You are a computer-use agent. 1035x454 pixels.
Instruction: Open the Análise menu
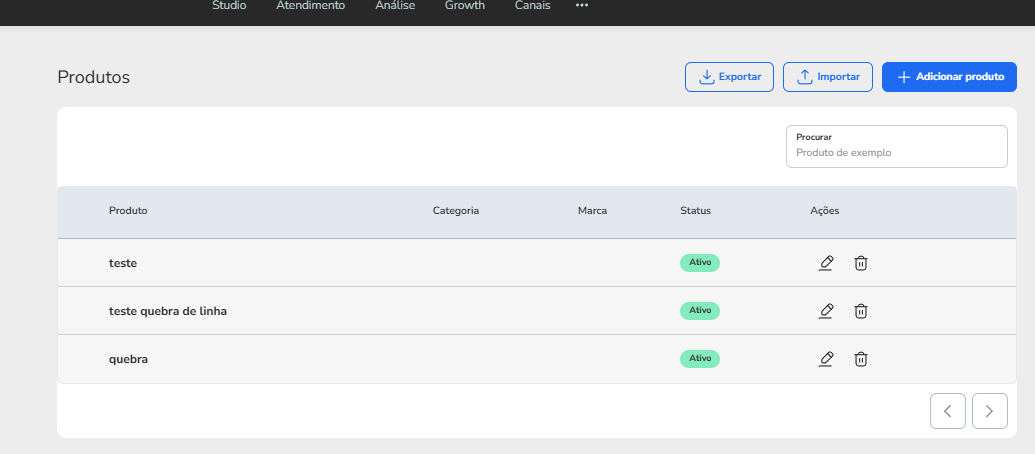pos(395,5)
